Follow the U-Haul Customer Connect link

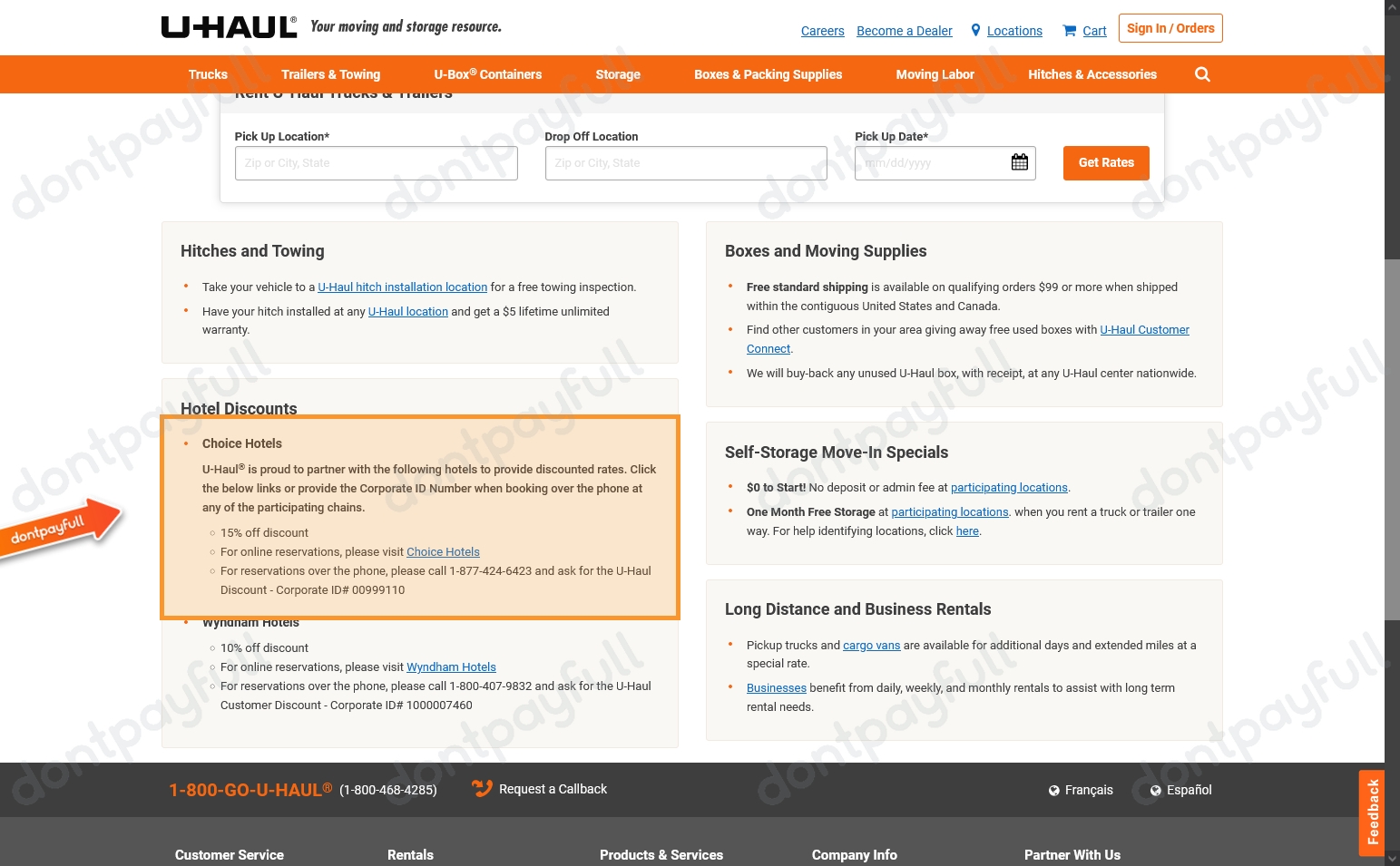coord(1144,330)
